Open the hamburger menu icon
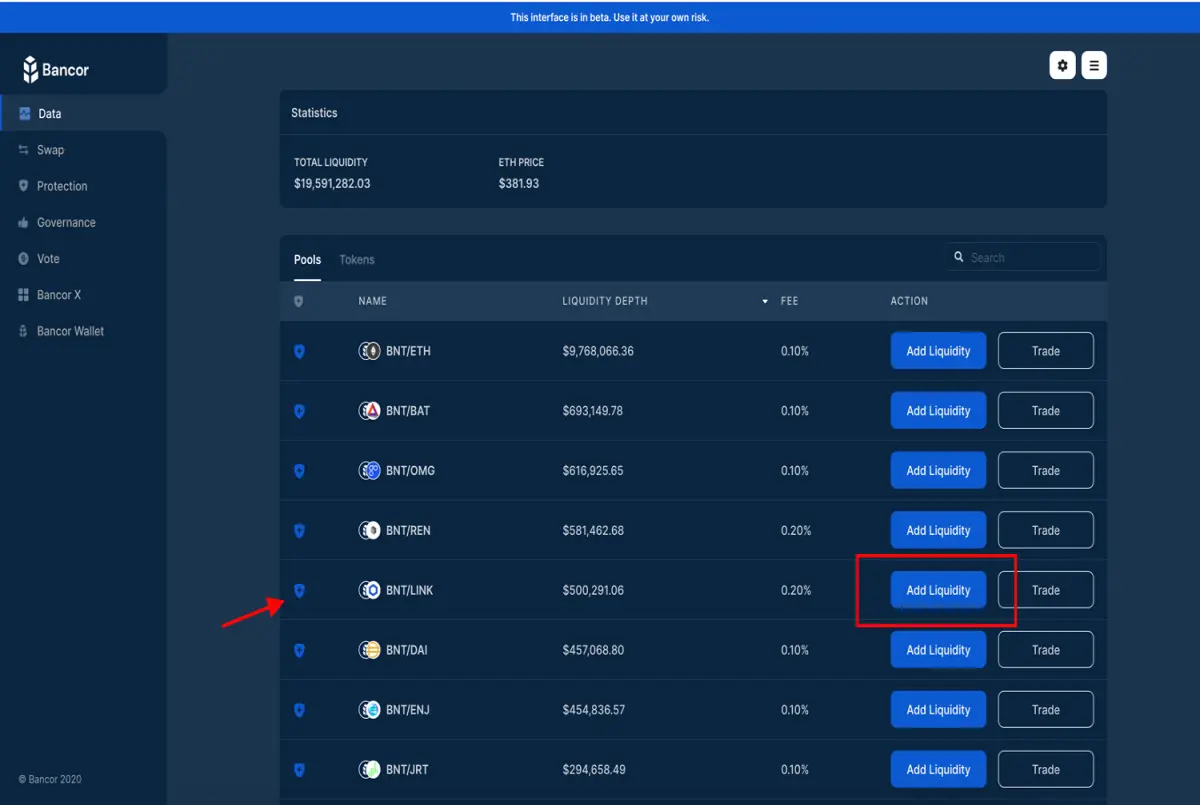Screen dimensions: 1200x805 click(x=1094, y=65)
